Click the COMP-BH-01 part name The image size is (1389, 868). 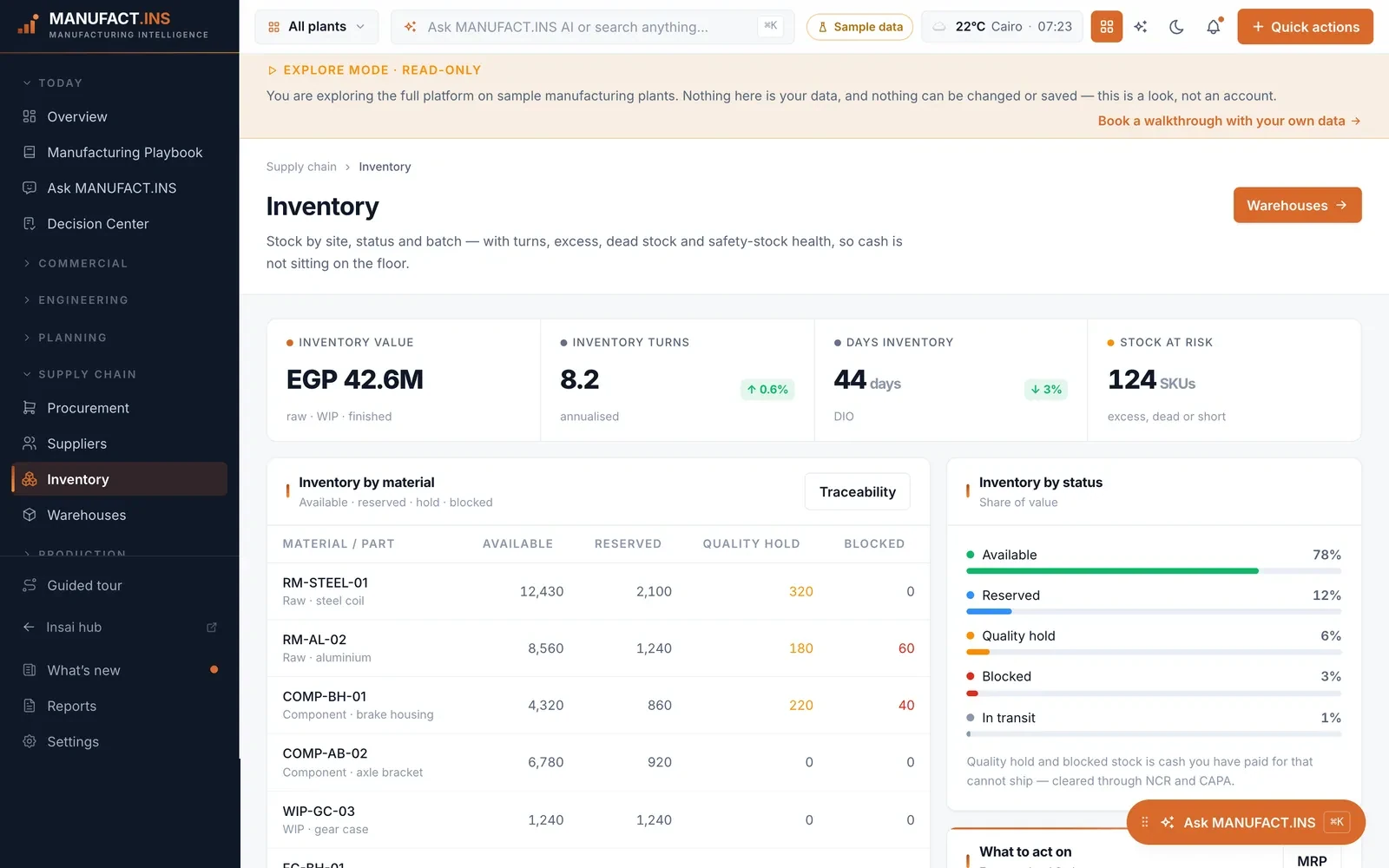coord(325,696)
